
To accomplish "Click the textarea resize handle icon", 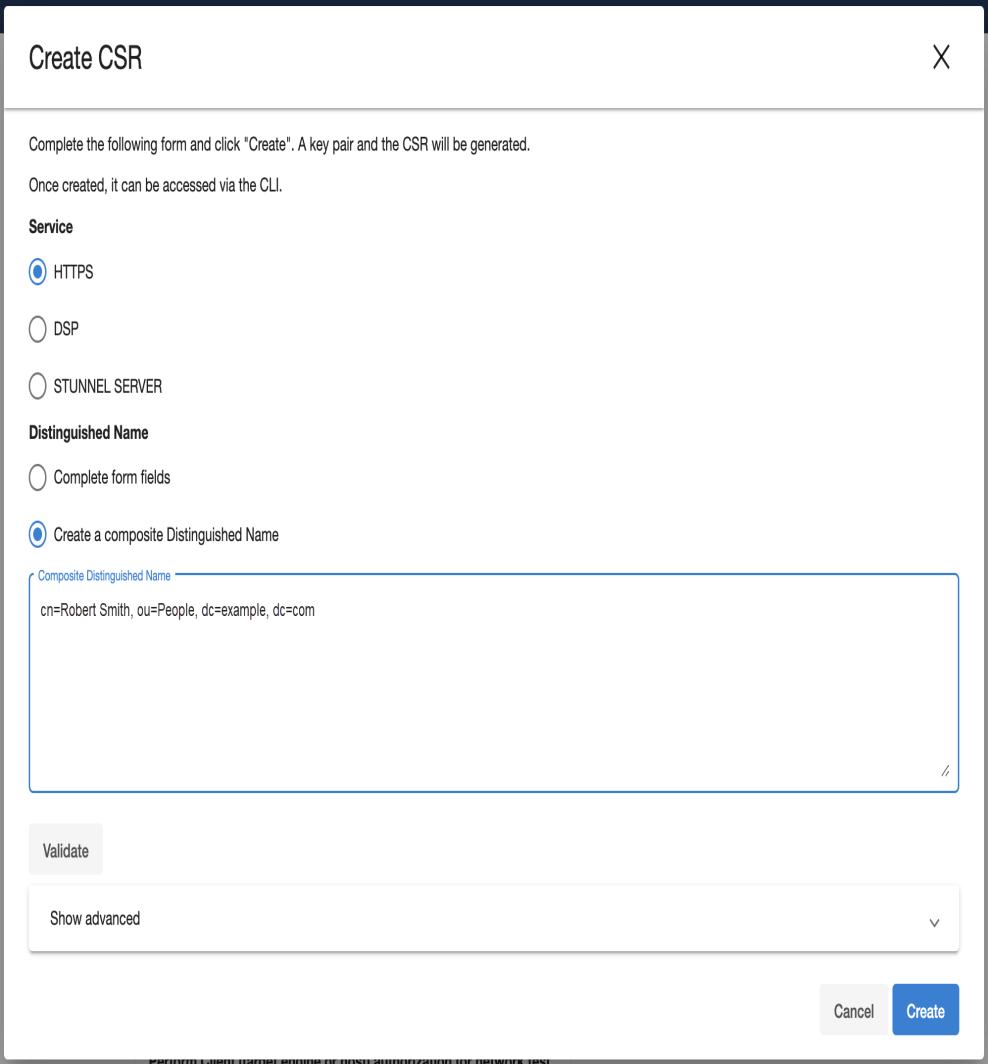I will pyautogui.click(x=944, y=771).
